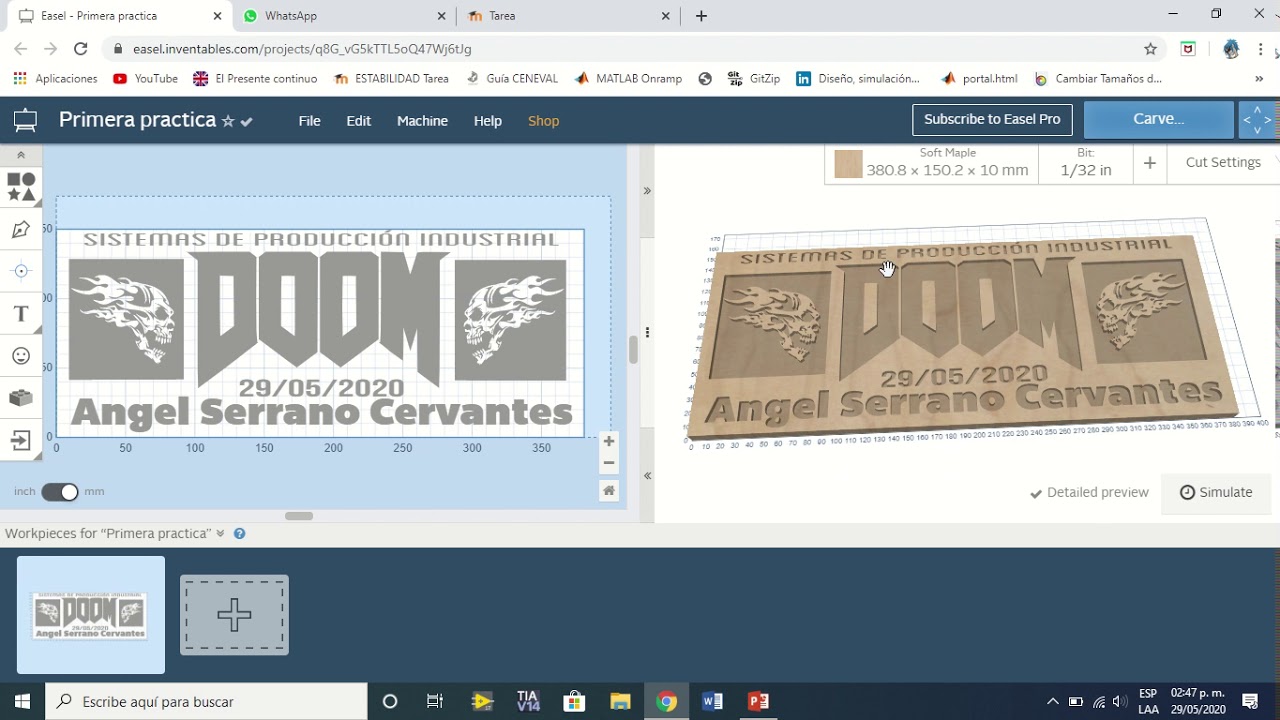Viewport: 1280px width, 720px height.
Task: Click the vertical canvas scrollbar
Action: click(x=632, y=350)
